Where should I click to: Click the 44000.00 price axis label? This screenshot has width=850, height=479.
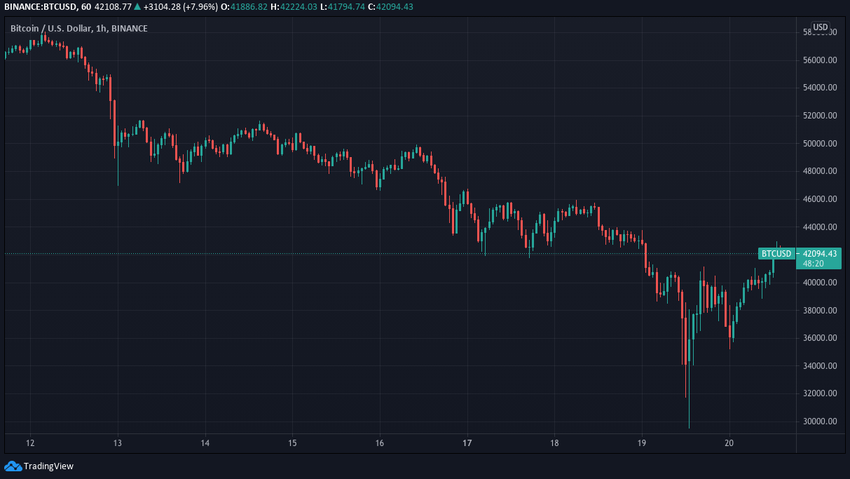(820, 227)
